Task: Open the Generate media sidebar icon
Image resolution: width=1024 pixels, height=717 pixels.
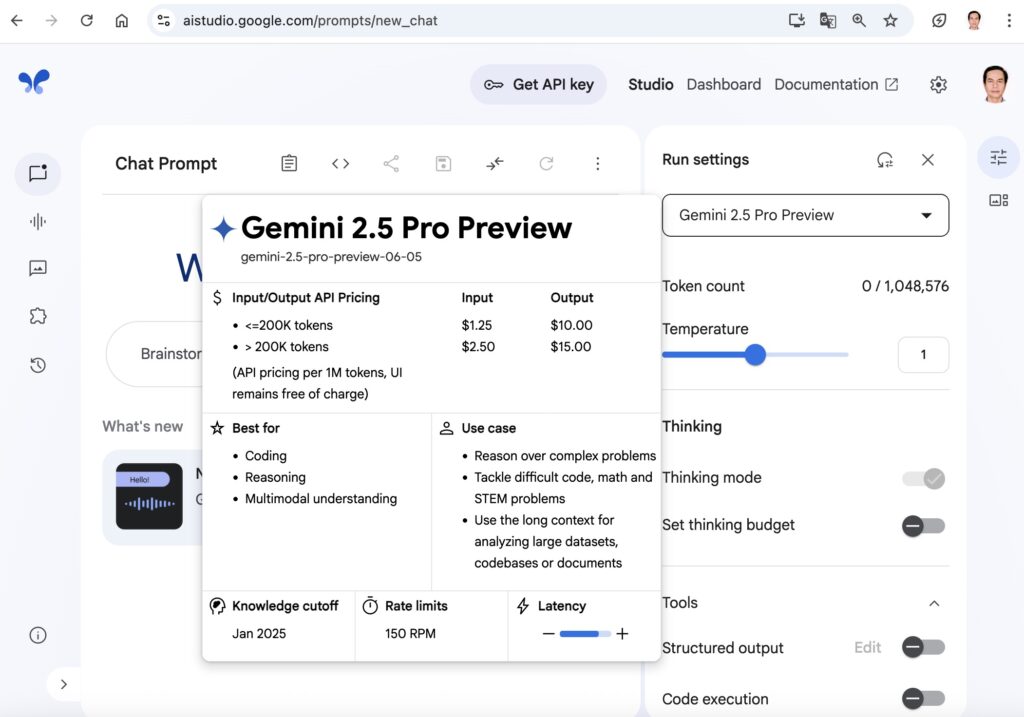Action: pos(38,268)
